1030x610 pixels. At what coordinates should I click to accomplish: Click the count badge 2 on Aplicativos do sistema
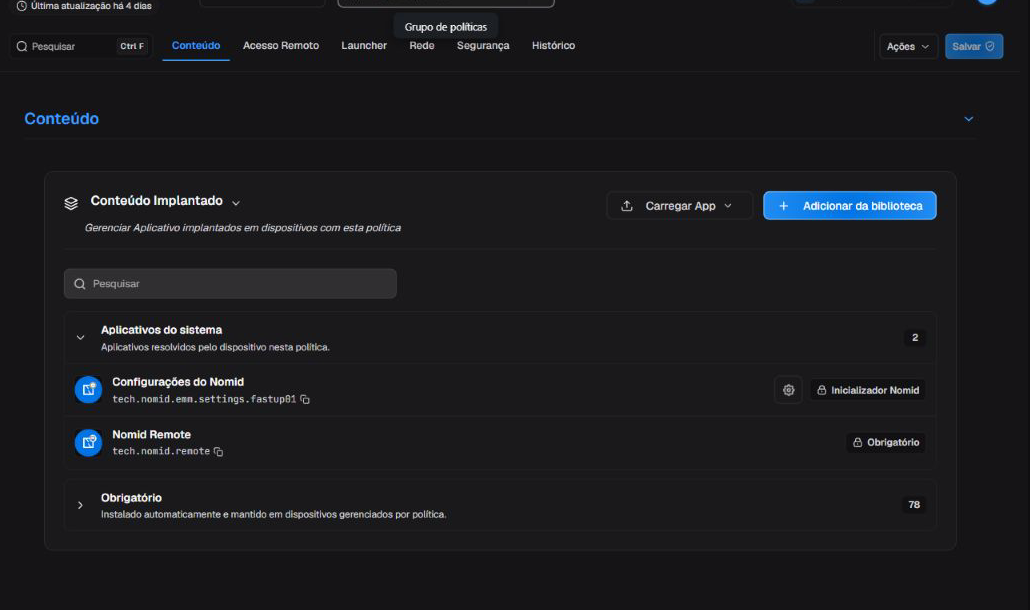click(914, 338)
